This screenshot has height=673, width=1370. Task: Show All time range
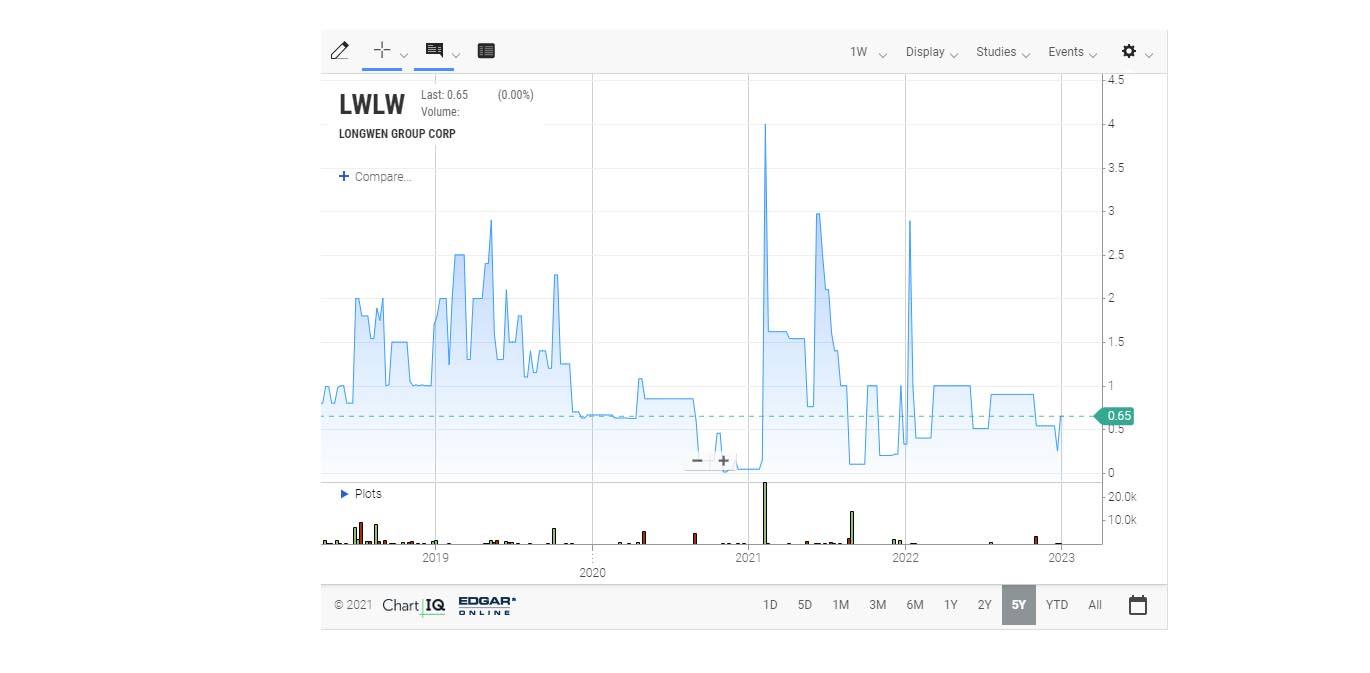coord(1095,605)
